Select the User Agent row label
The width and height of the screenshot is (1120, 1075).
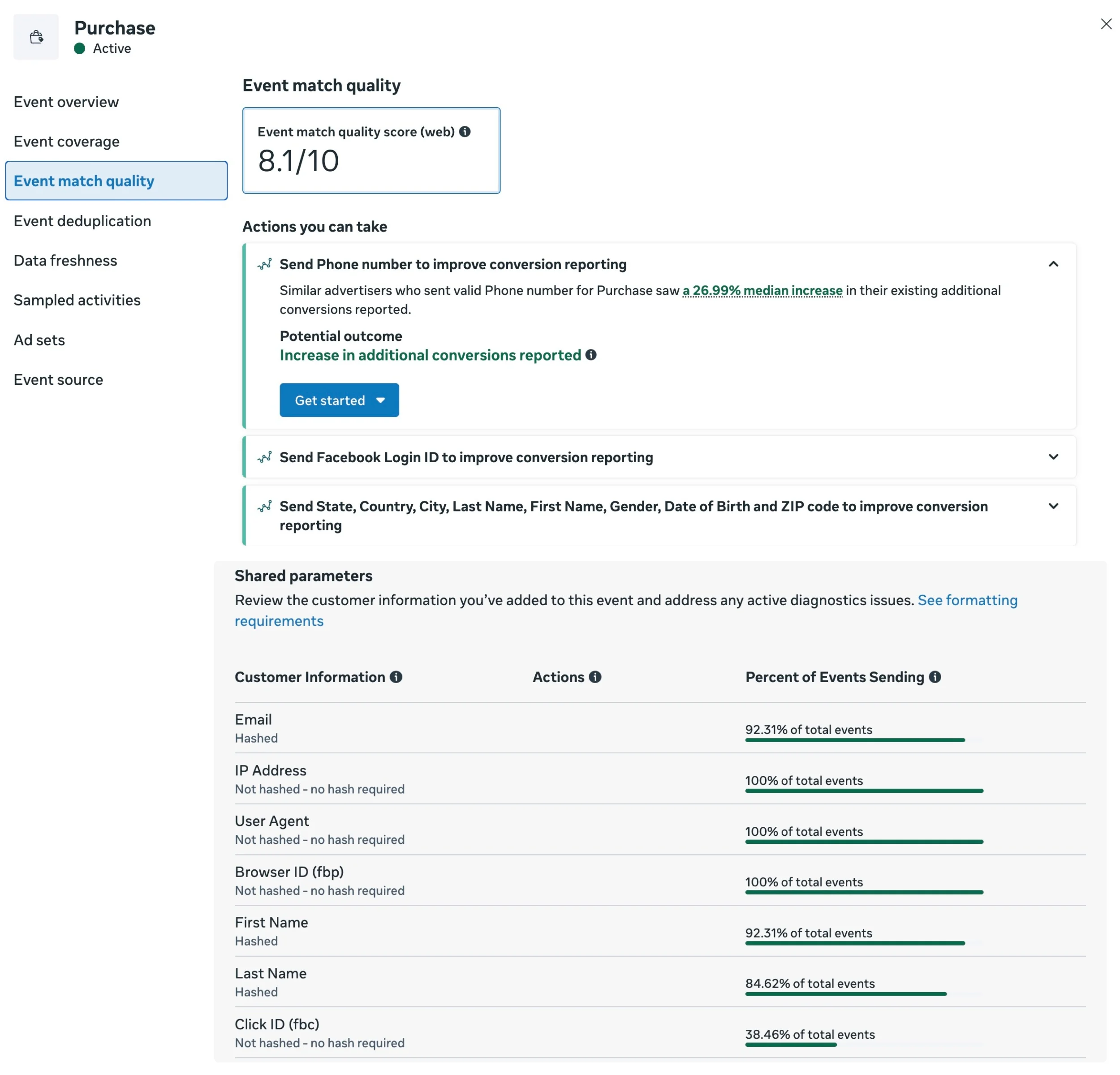271,821
